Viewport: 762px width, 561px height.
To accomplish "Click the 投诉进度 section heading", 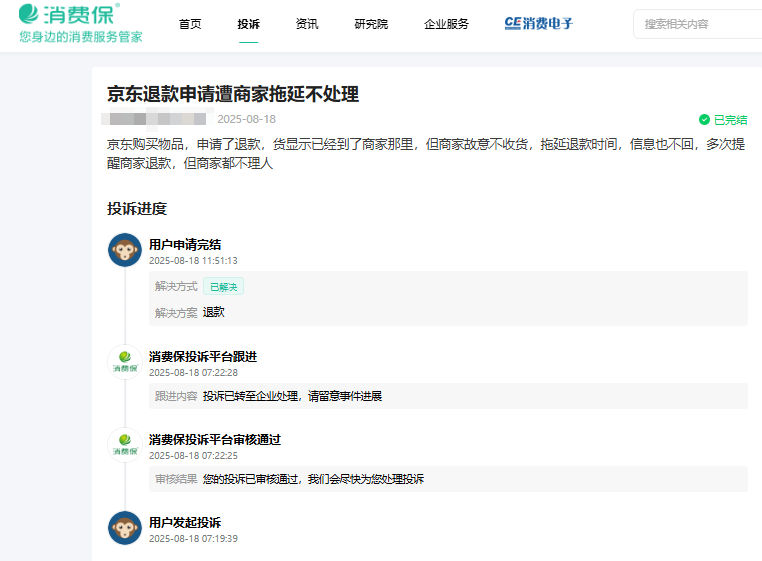I will coord(137,209).
